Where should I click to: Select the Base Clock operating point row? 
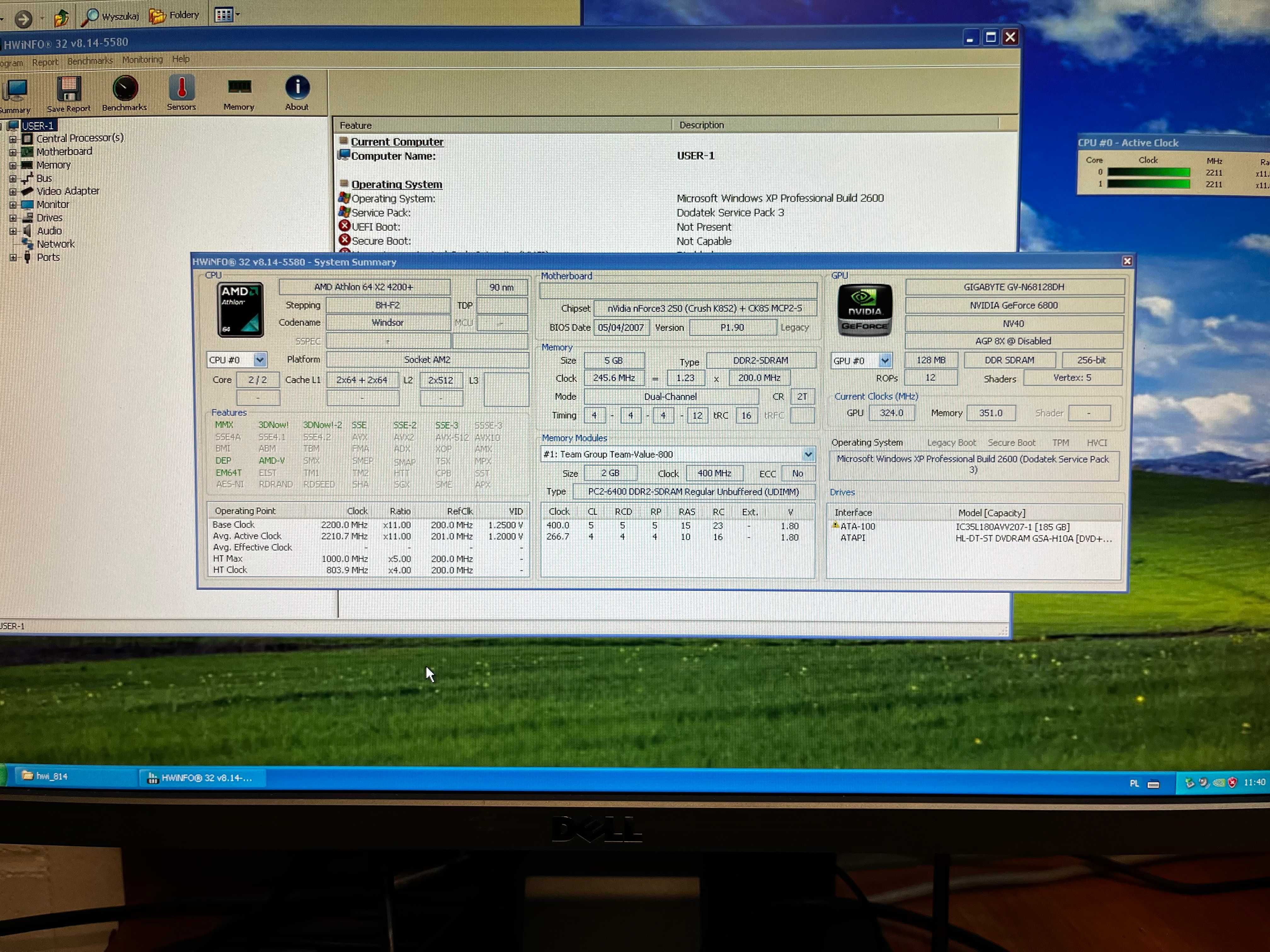click(368, 524)
